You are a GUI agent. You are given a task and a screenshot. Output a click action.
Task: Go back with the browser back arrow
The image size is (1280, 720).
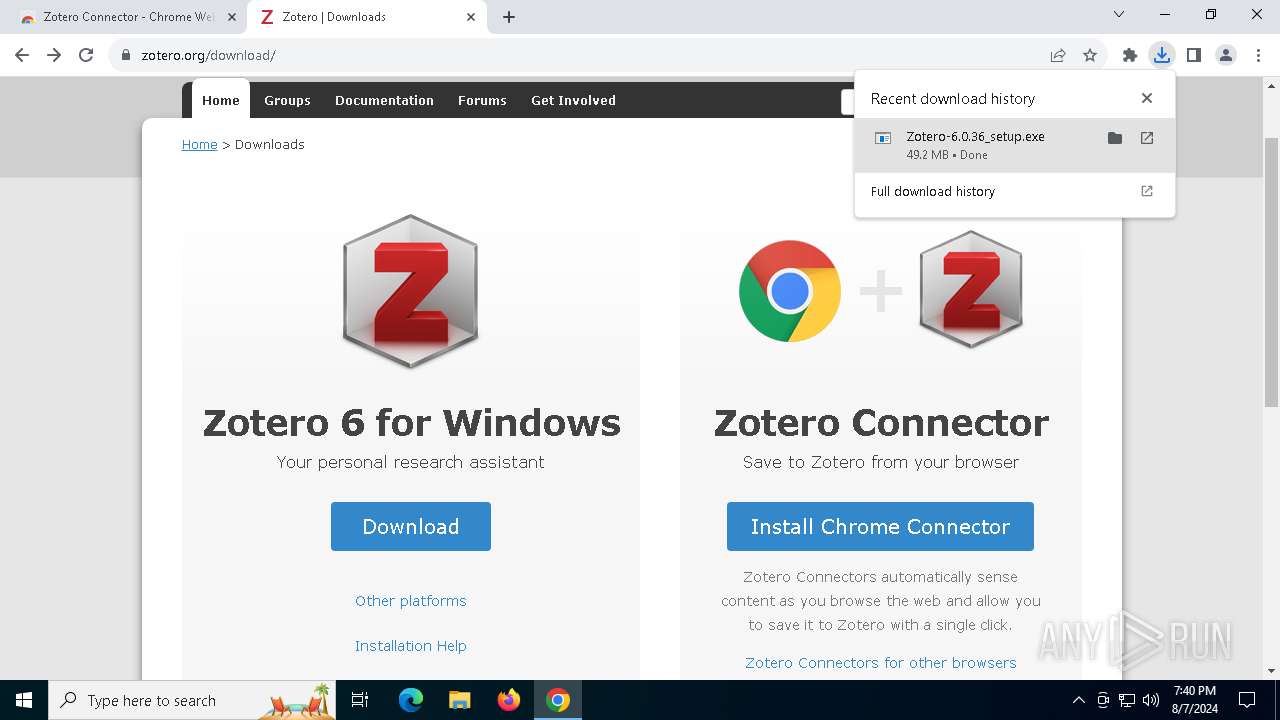pyautogui.click(x=22, y=55)
